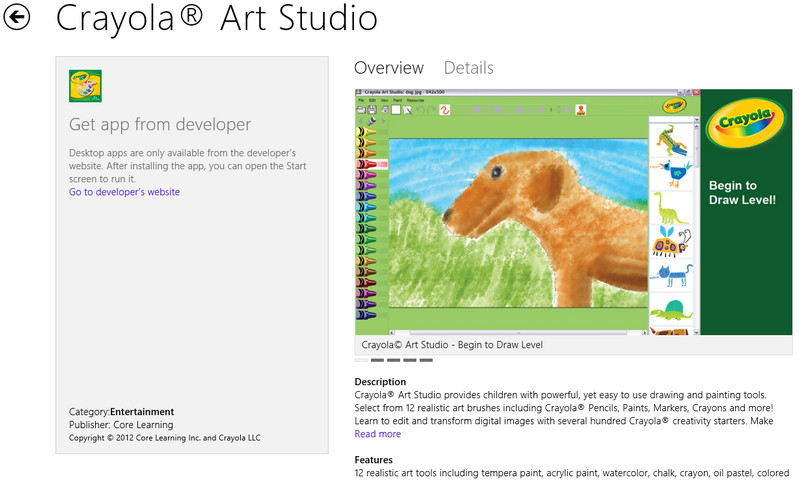Screen dimensions: 799x481
Task: Click the back arrow button
Action: 17,17
